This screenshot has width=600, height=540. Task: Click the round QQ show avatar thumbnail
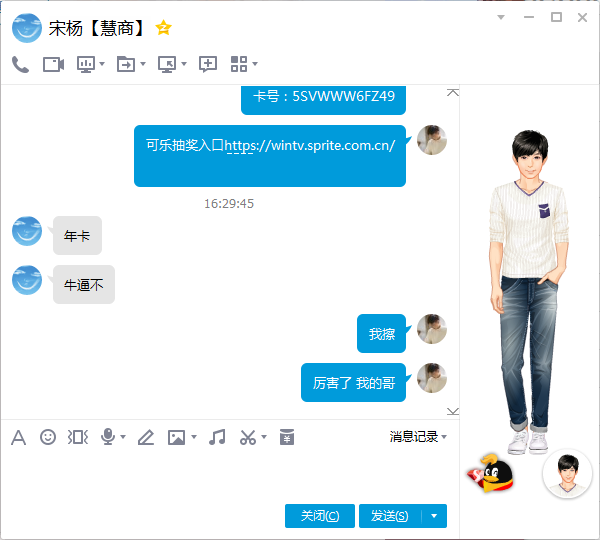pyautogui.click(x=567, y=474)
